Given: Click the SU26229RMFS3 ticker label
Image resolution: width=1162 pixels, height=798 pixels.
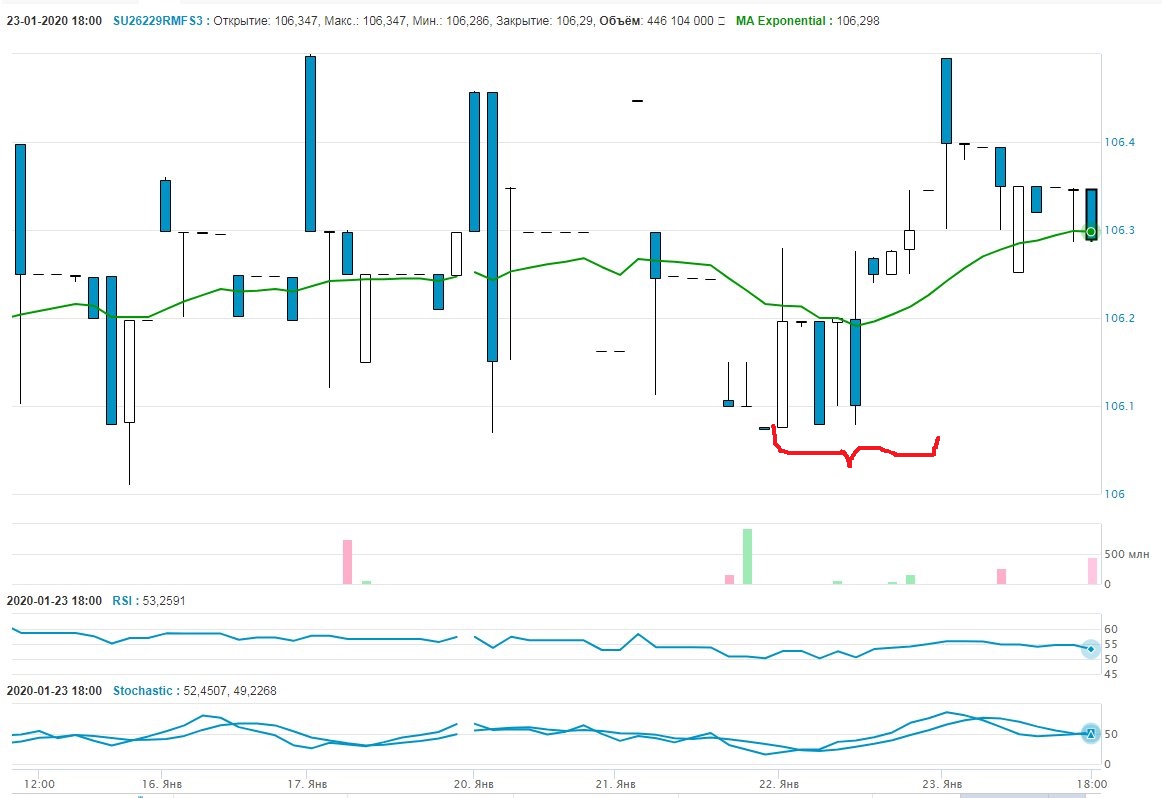Looking at the screenshot, I should [x=157, y=21].
